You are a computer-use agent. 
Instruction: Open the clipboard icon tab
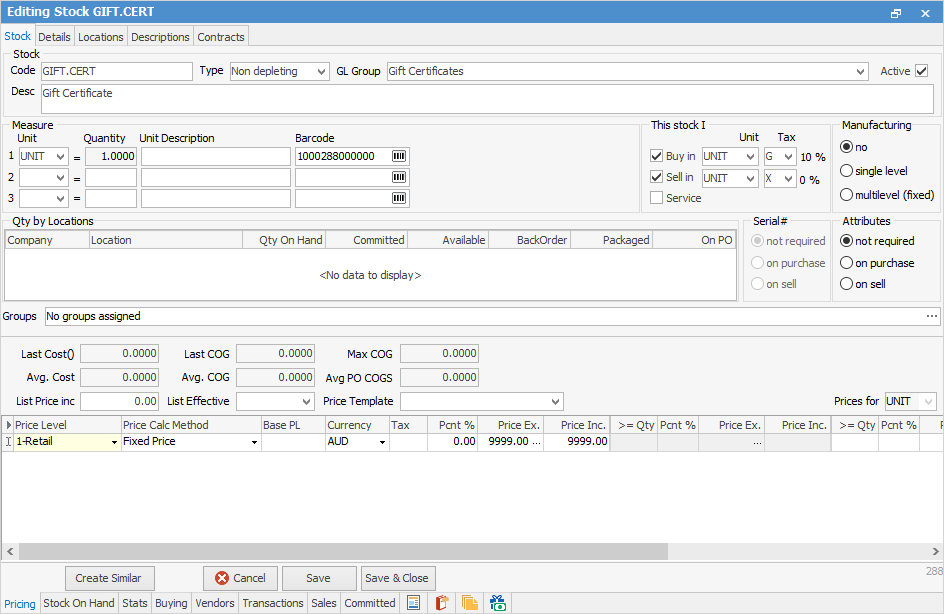441,603
